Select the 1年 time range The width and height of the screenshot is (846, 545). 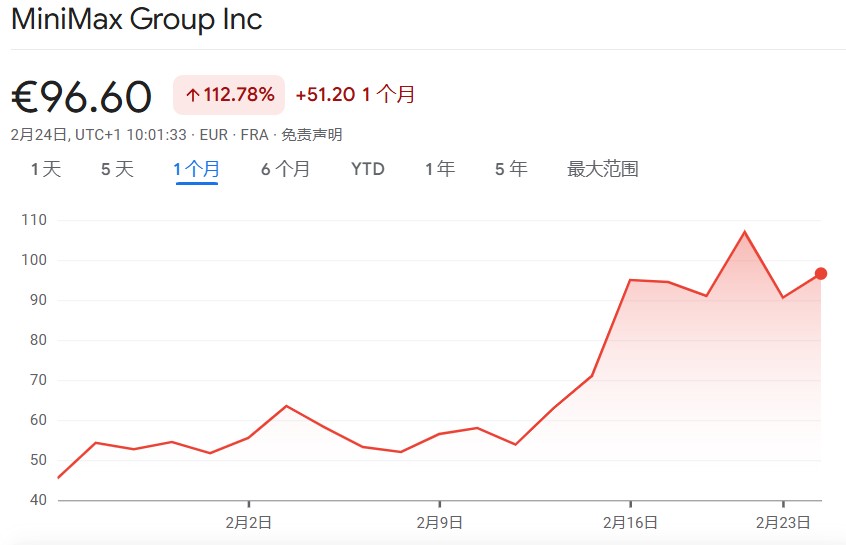tap(440, 169)
